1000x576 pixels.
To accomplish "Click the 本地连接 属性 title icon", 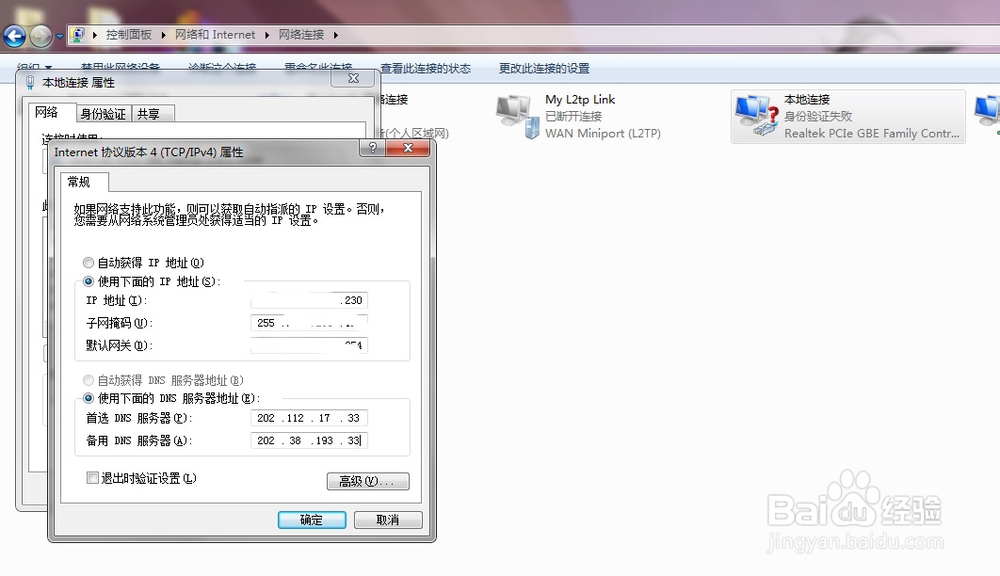I will click(29, 82).
